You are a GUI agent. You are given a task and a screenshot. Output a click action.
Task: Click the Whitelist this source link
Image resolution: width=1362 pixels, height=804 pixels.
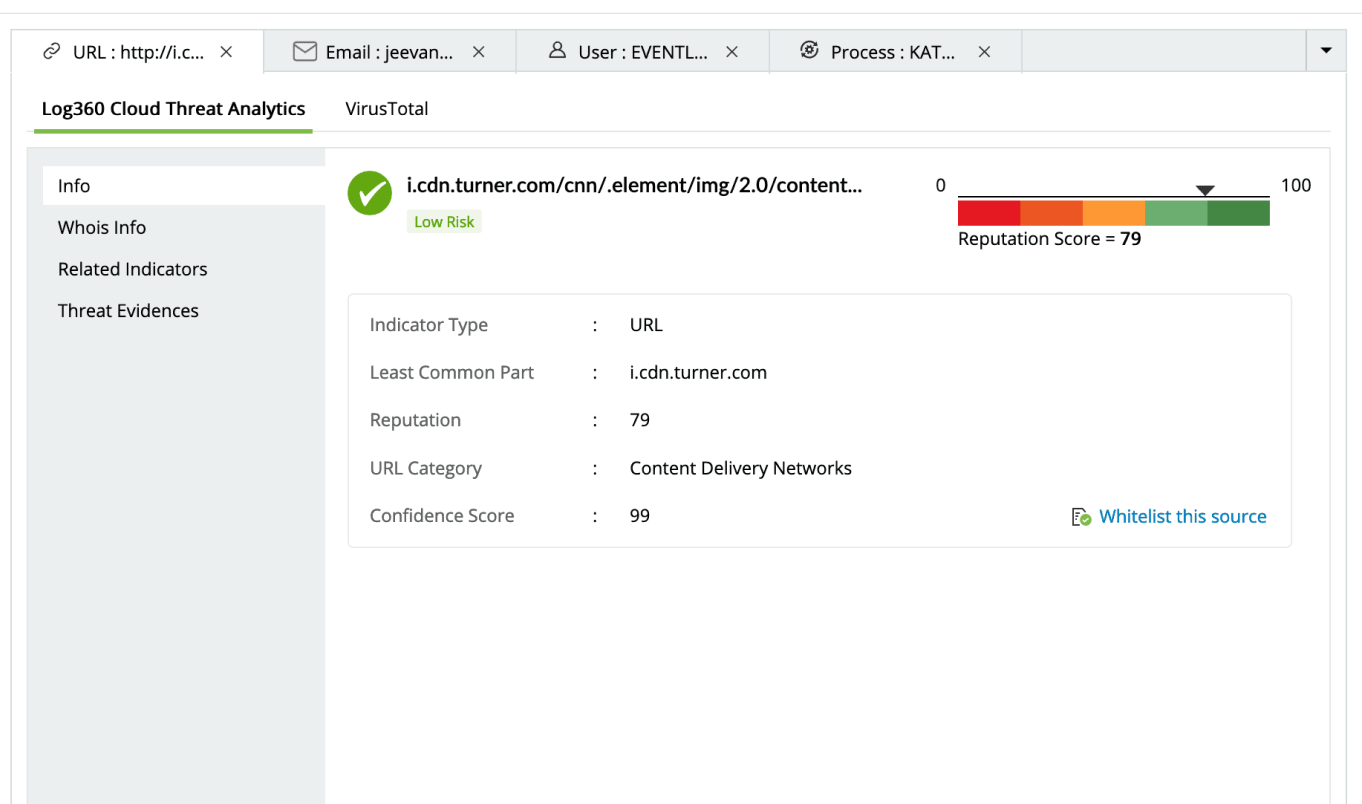coord(1182,516)
